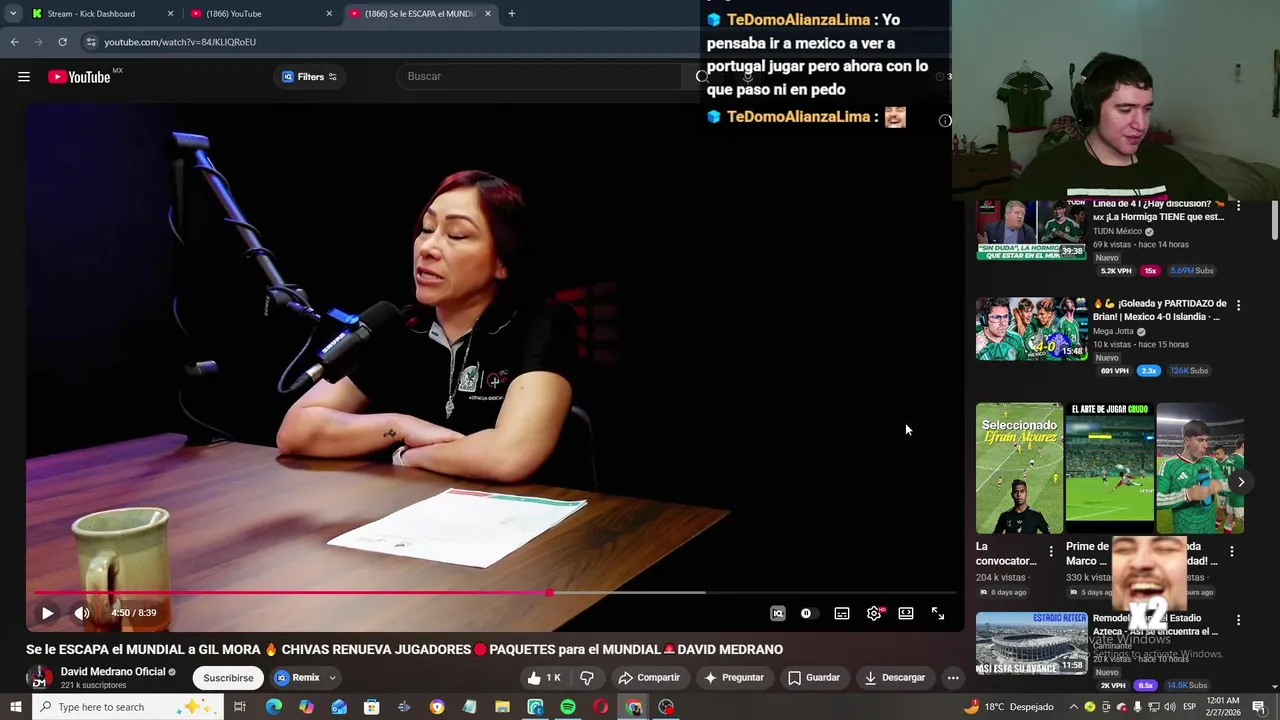
Task: Open the tab search dropdown arrow
Action: 13,14
